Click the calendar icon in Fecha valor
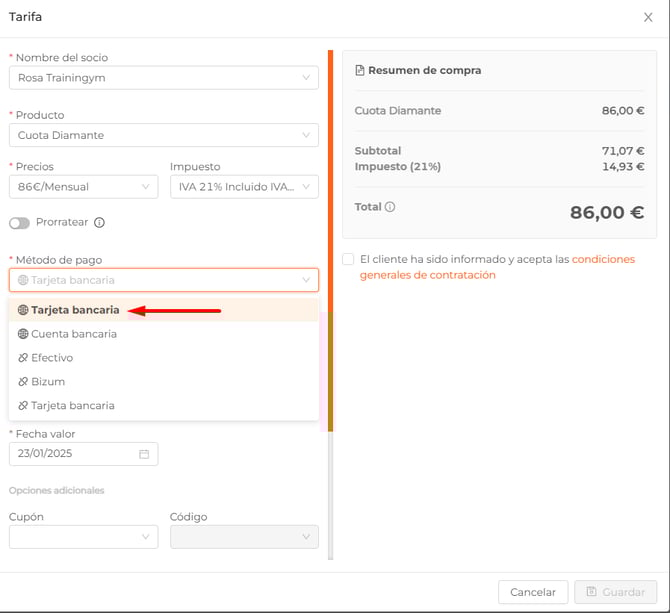Viewport: 670px width, 613px height. (144, 454)
